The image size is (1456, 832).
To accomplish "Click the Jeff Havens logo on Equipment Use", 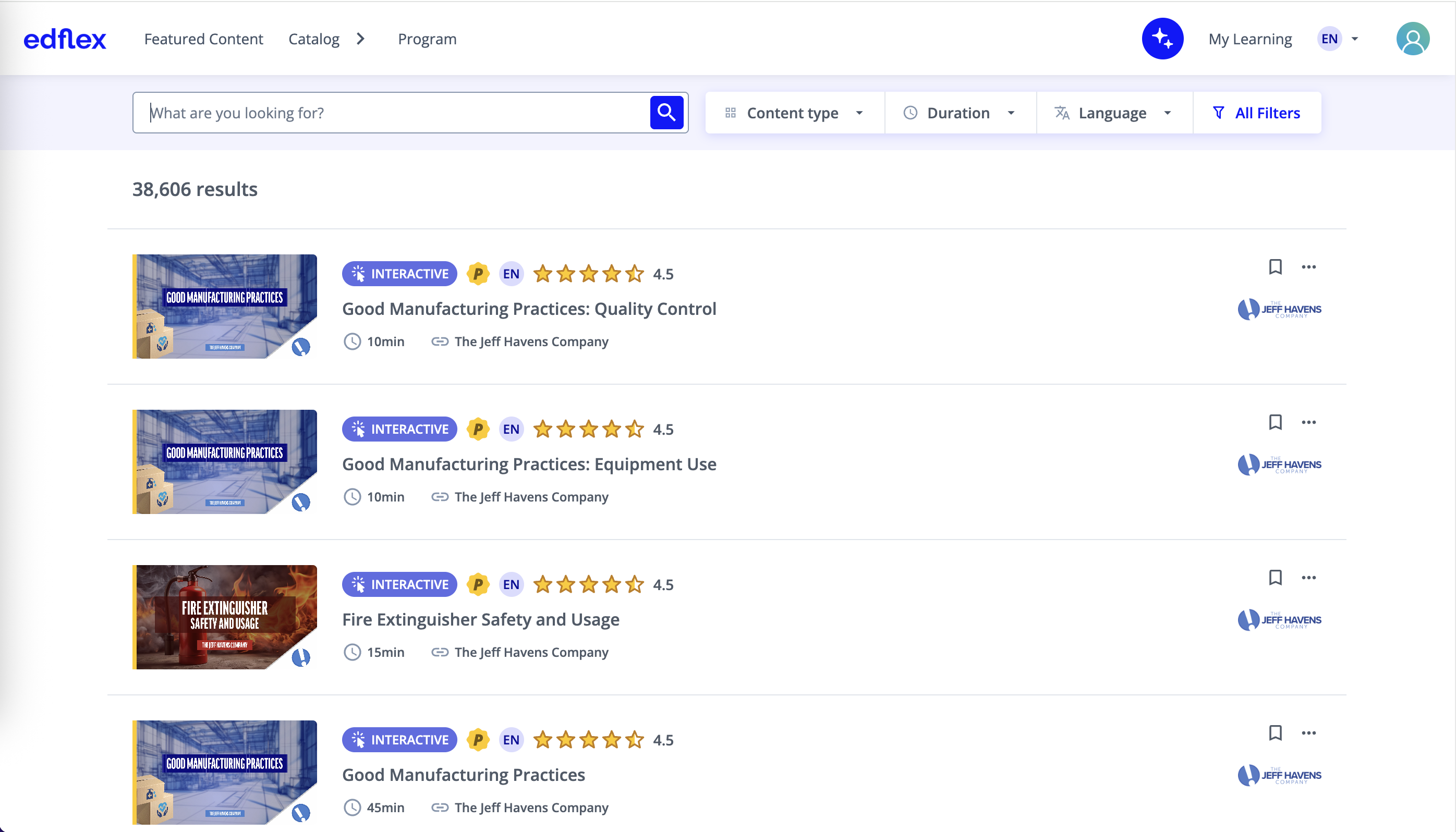I will coord(1279,464).
